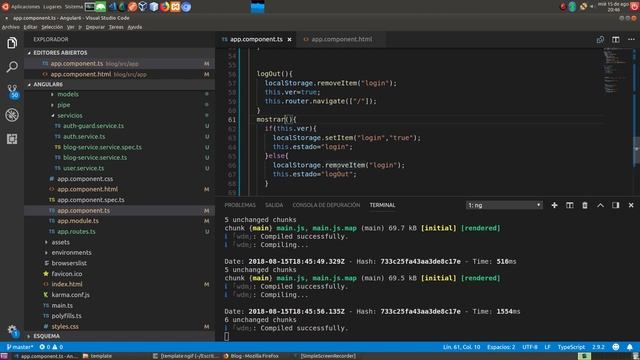Click the errors and warnings count in status bar
The image size is (640, 360).
(x=51, y=347)
